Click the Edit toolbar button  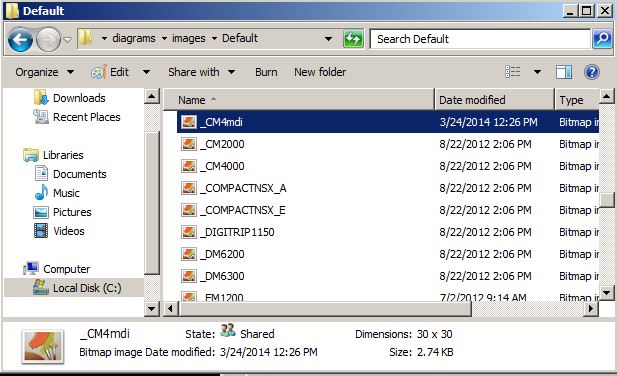point(119,72)
